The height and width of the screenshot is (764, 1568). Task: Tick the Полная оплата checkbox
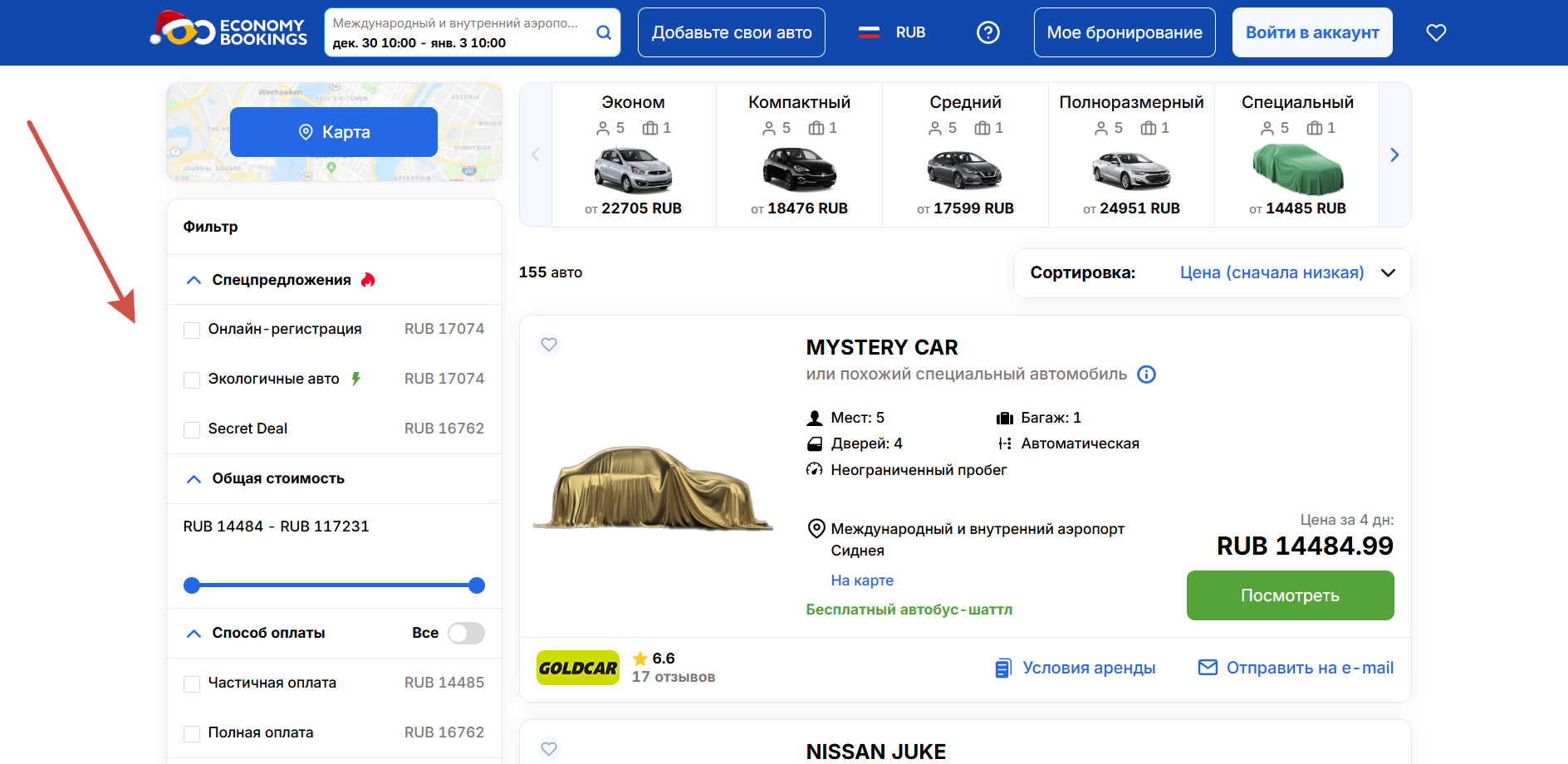192,733
